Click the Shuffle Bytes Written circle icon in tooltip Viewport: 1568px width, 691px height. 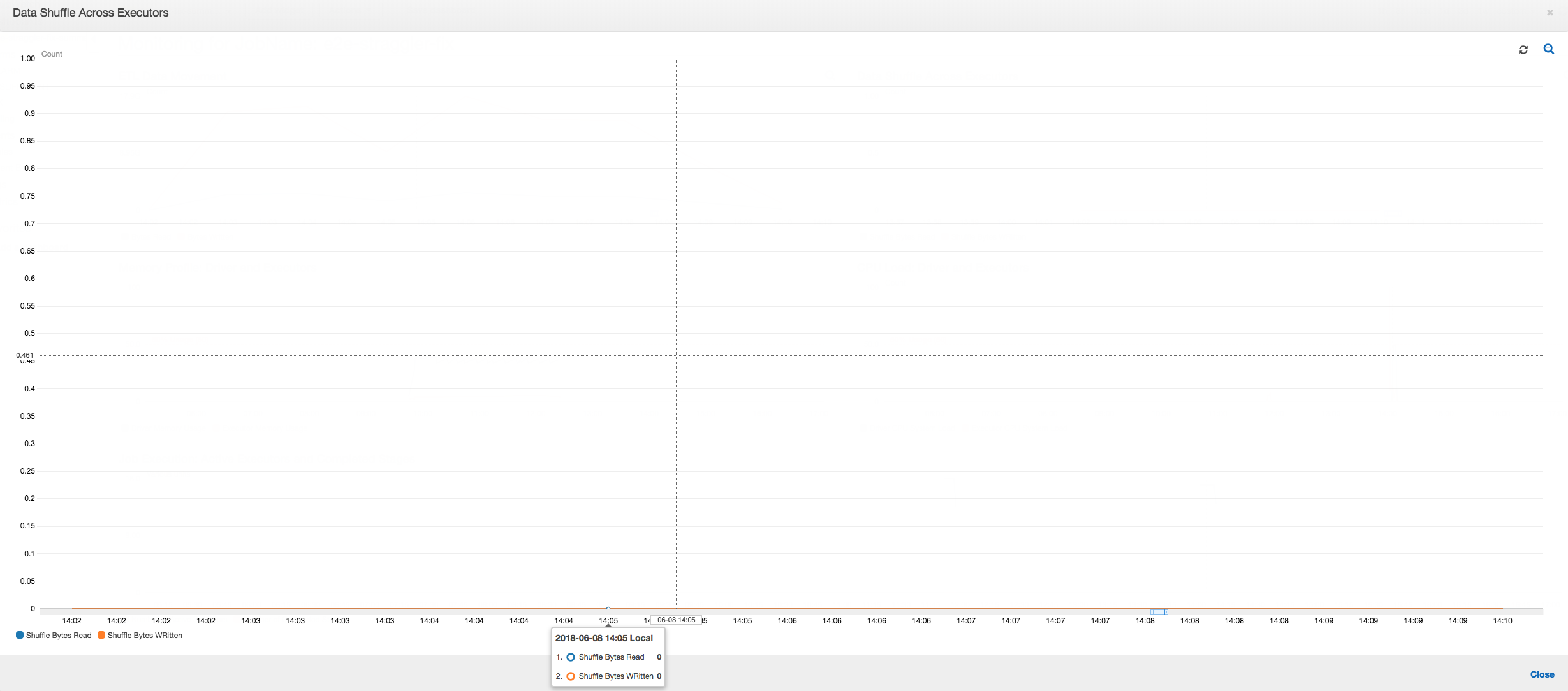[569, 676]
